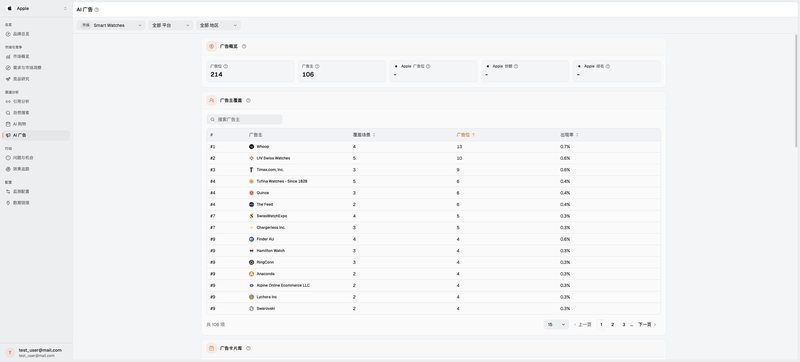
Task: Focus the 搜索广告主 search field
Action: pyautogui.click(x=244, y=119)
